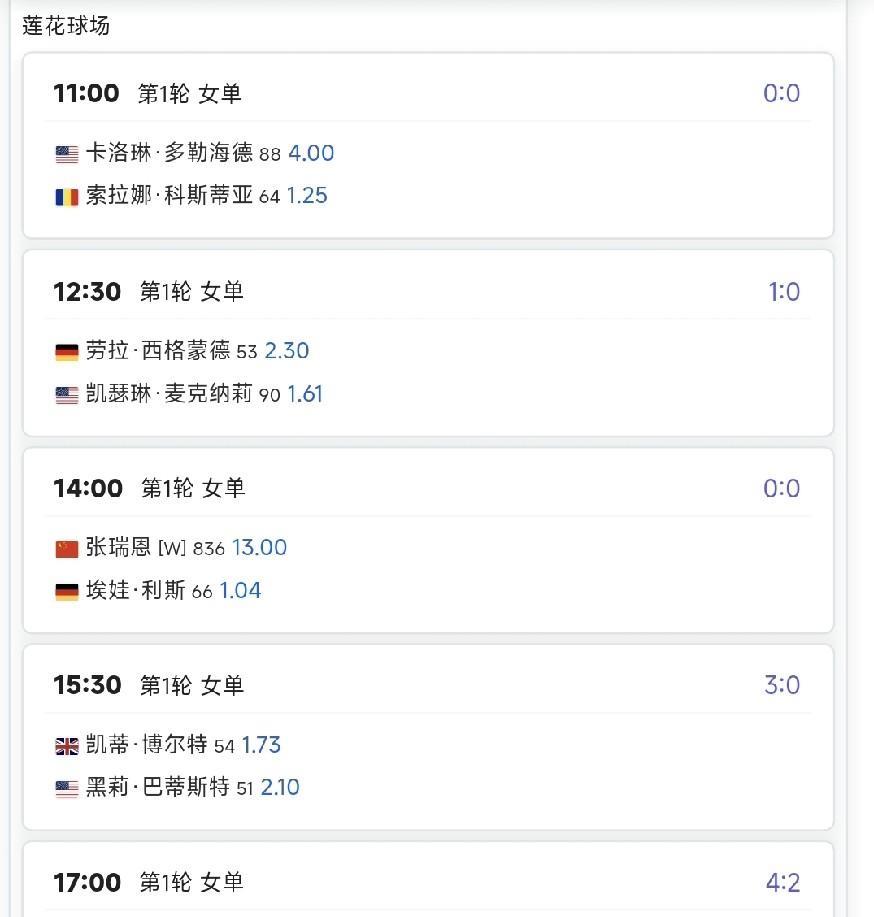The width and height of the screenshot is (874, 917).
Task: Open player 劳拉·西格蒙德
Action: pos(158,351)
